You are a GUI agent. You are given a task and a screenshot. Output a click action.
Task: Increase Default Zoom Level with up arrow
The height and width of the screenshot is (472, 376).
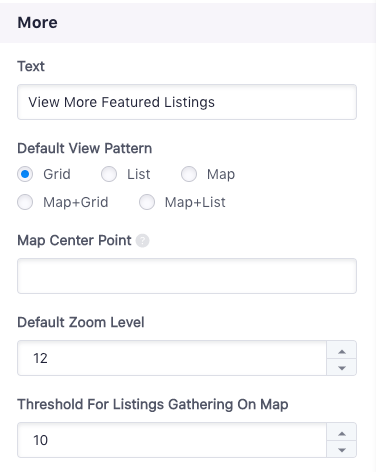coord(342,350)
